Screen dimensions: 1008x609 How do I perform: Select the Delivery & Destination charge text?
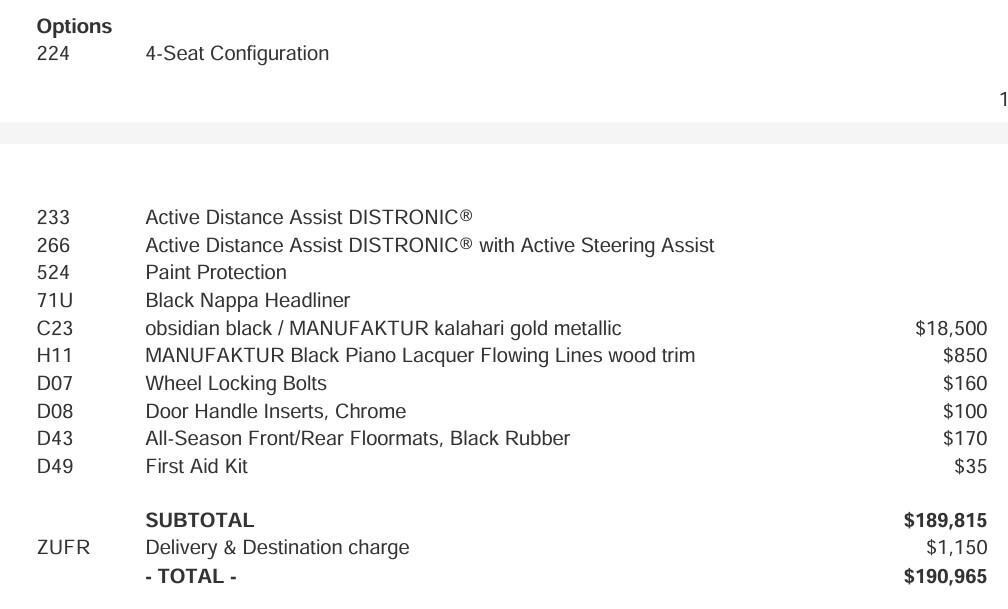coord(277,547)
